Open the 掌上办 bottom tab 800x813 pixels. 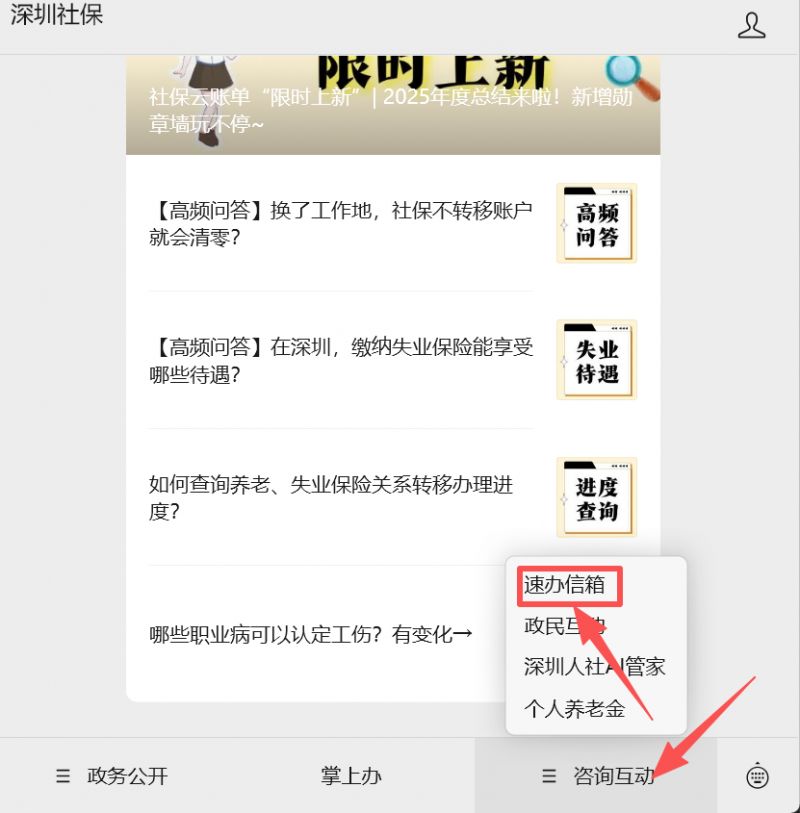click(x=351, y=776)
